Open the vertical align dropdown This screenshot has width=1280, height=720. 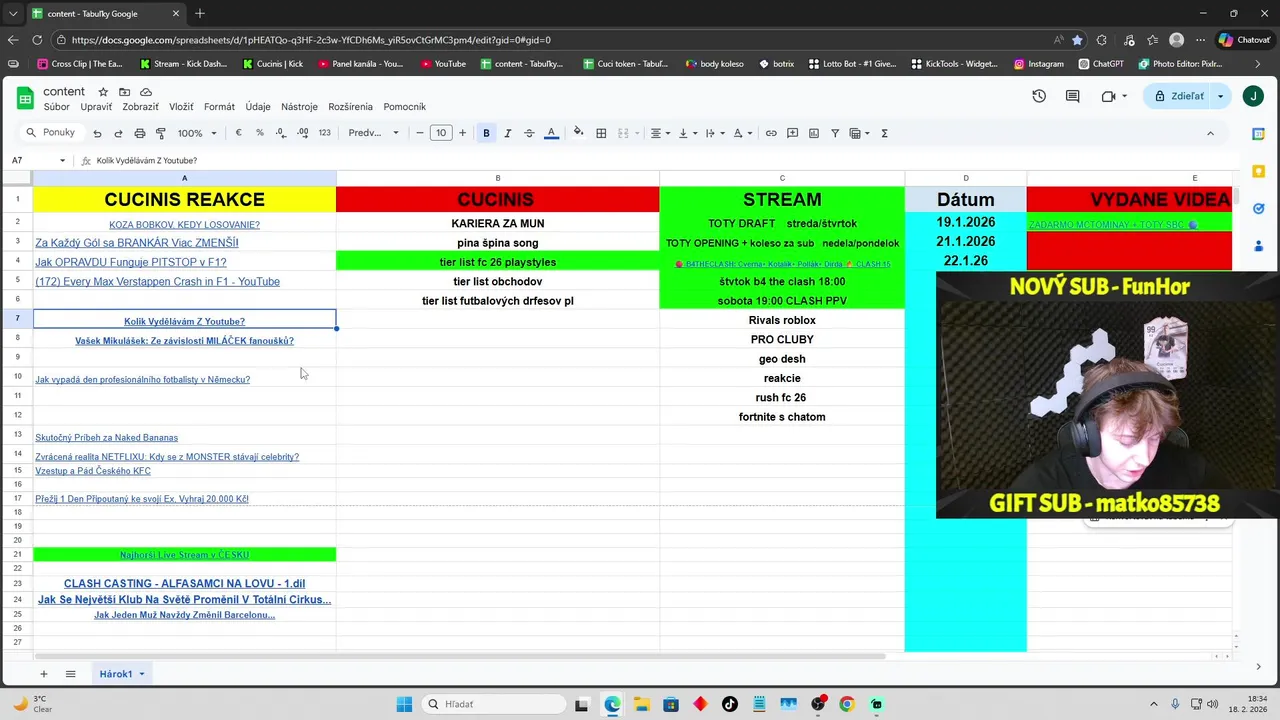pyautogui.click(x=687, y=133)
